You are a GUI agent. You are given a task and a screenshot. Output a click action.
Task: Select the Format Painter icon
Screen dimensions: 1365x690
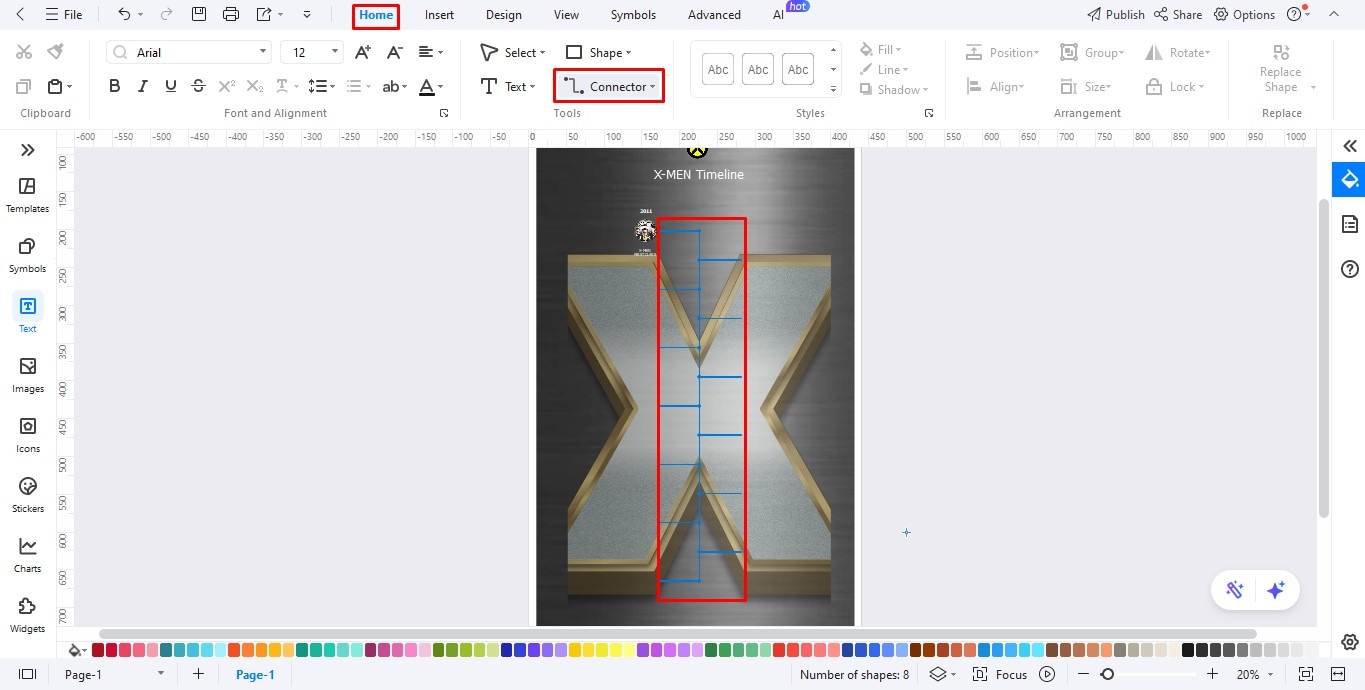click(56, 52)
